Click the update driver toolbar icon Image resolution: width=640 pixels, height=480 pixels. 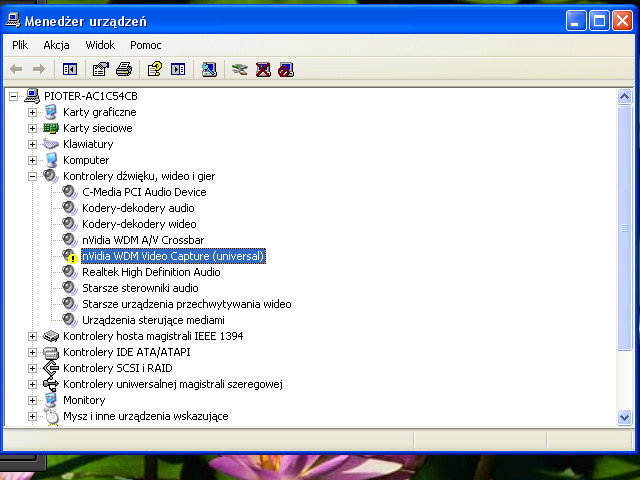(239, 69)
